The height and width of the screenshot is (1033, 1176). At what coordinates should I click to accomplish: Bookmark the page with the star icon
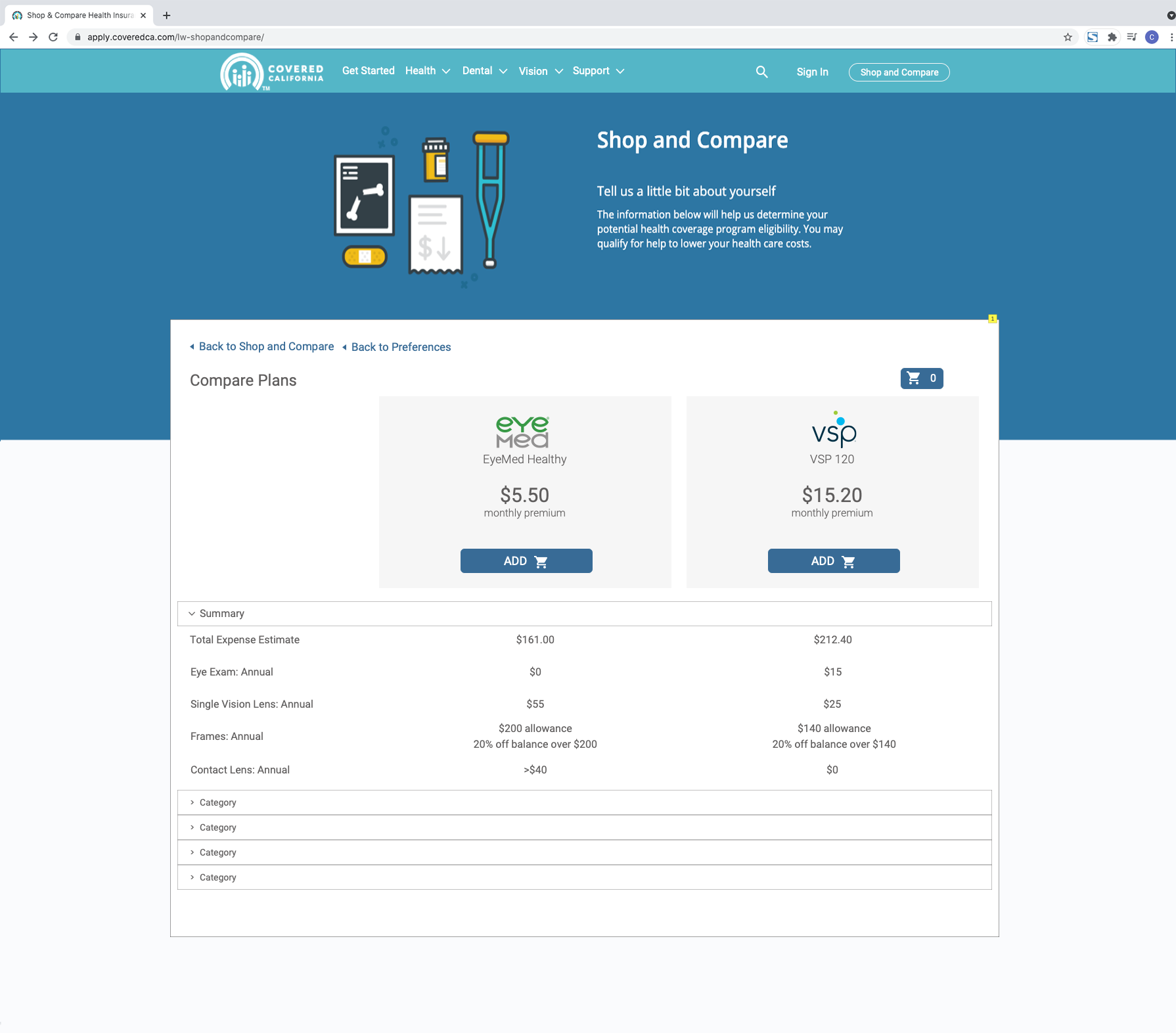pyautogui.click(x=1068, y=37)
